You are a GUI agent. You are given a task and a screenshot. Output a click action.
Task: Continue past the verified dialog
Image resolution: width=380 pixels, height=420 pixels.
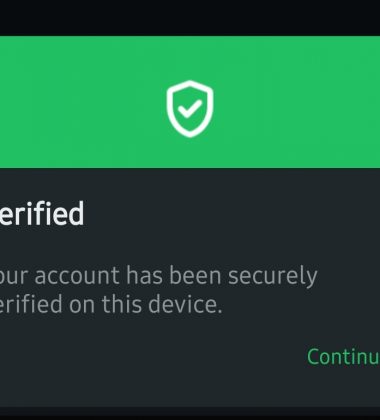coord(343,357)
